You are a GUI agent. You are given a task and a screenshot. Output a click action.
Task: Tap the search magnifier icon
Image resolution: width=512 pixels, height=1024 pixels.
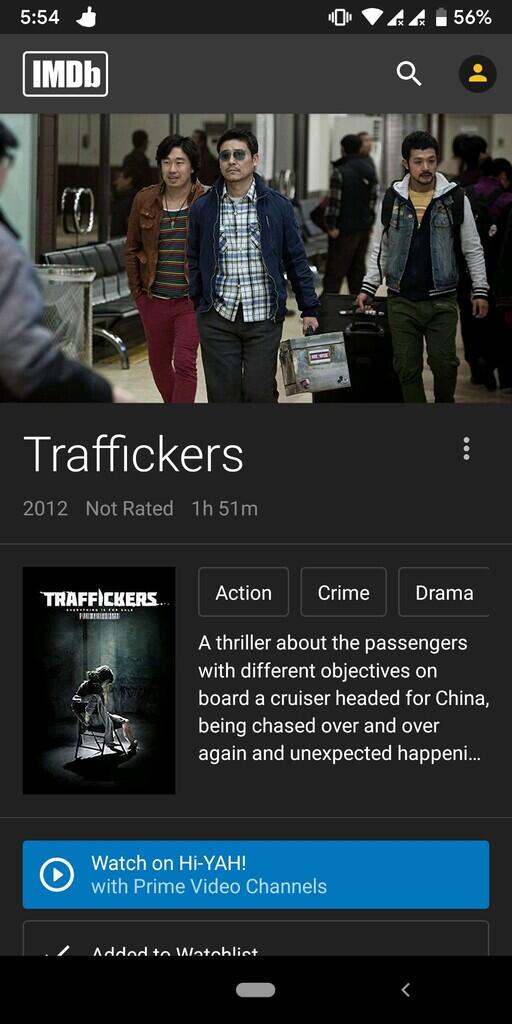409,74
